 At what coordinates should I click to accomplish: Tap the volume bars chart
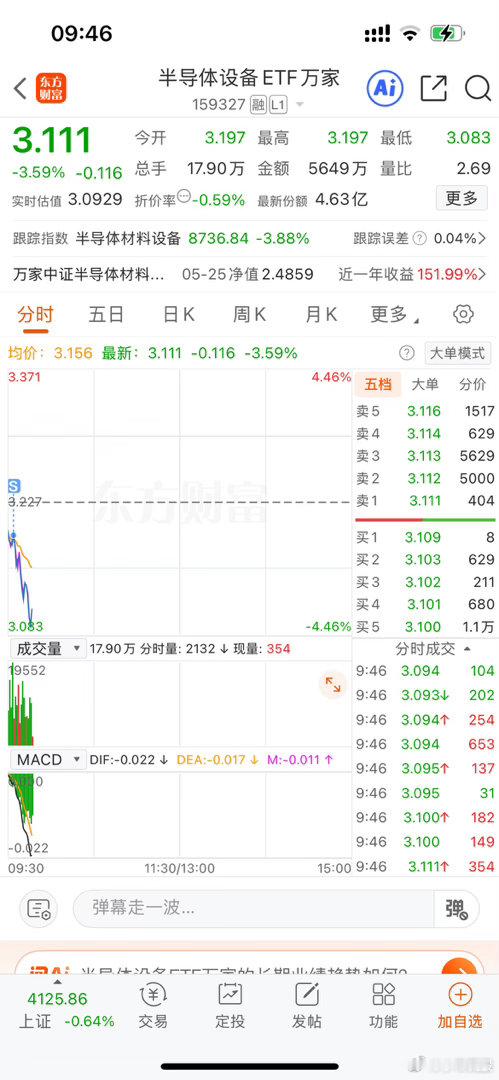[x=180, y=703]
